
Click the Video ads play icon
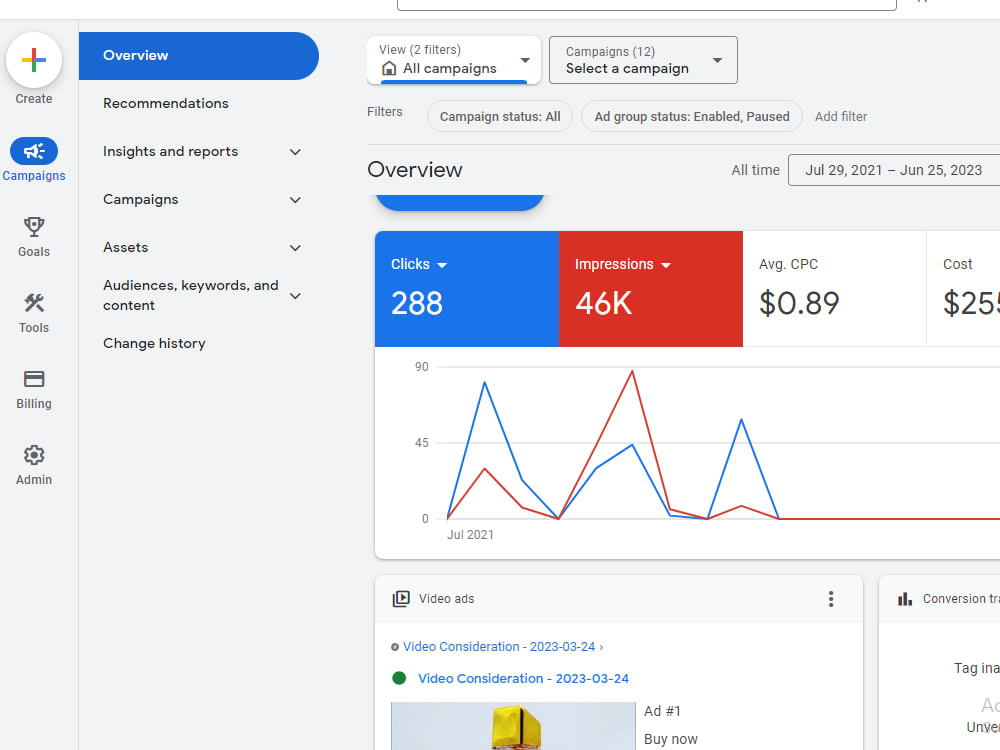click(x=401, y=599)
